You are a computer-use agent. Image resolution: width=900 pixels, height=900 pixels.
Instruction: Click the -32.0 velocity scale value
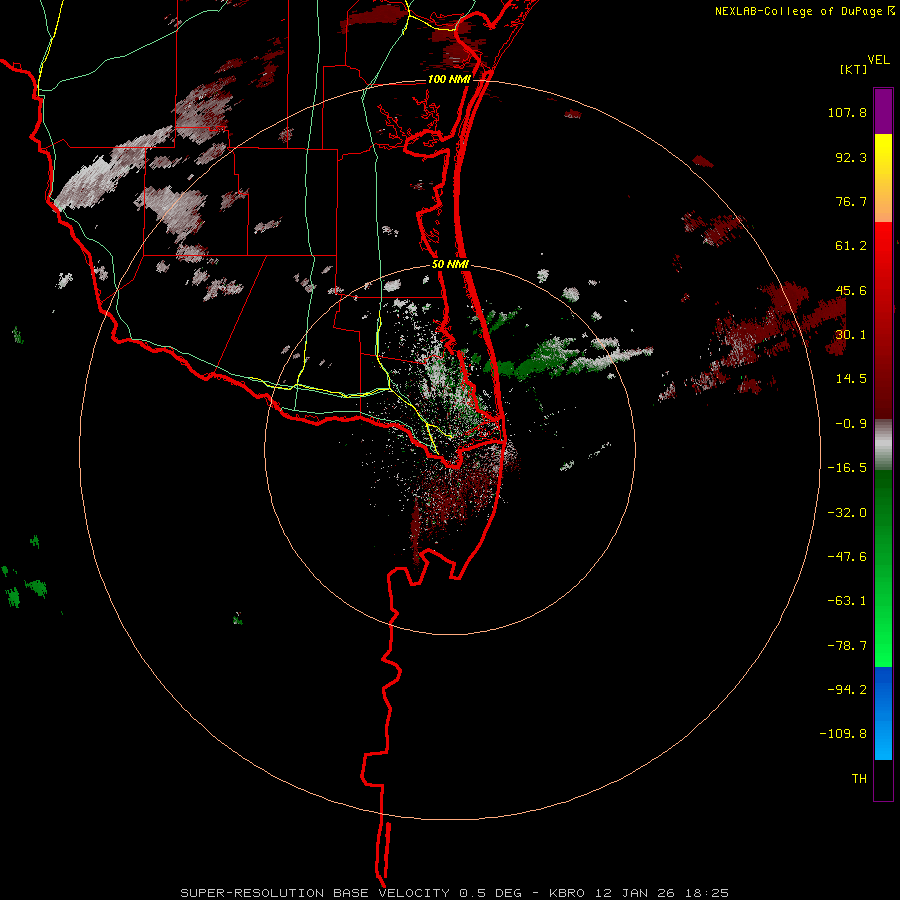(x=847, y=513)
